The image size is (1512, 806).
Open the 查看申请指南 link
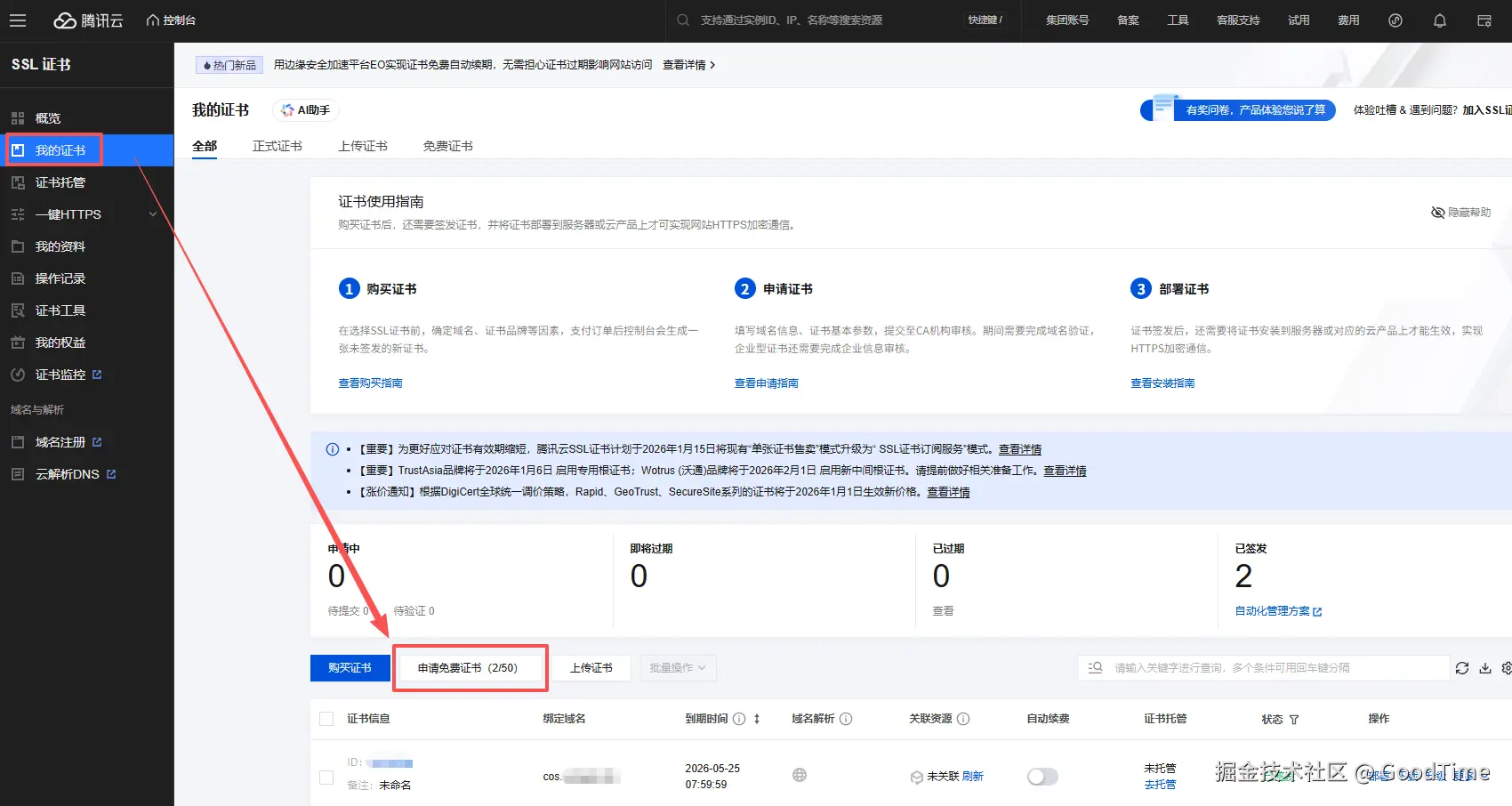point(767,383)
